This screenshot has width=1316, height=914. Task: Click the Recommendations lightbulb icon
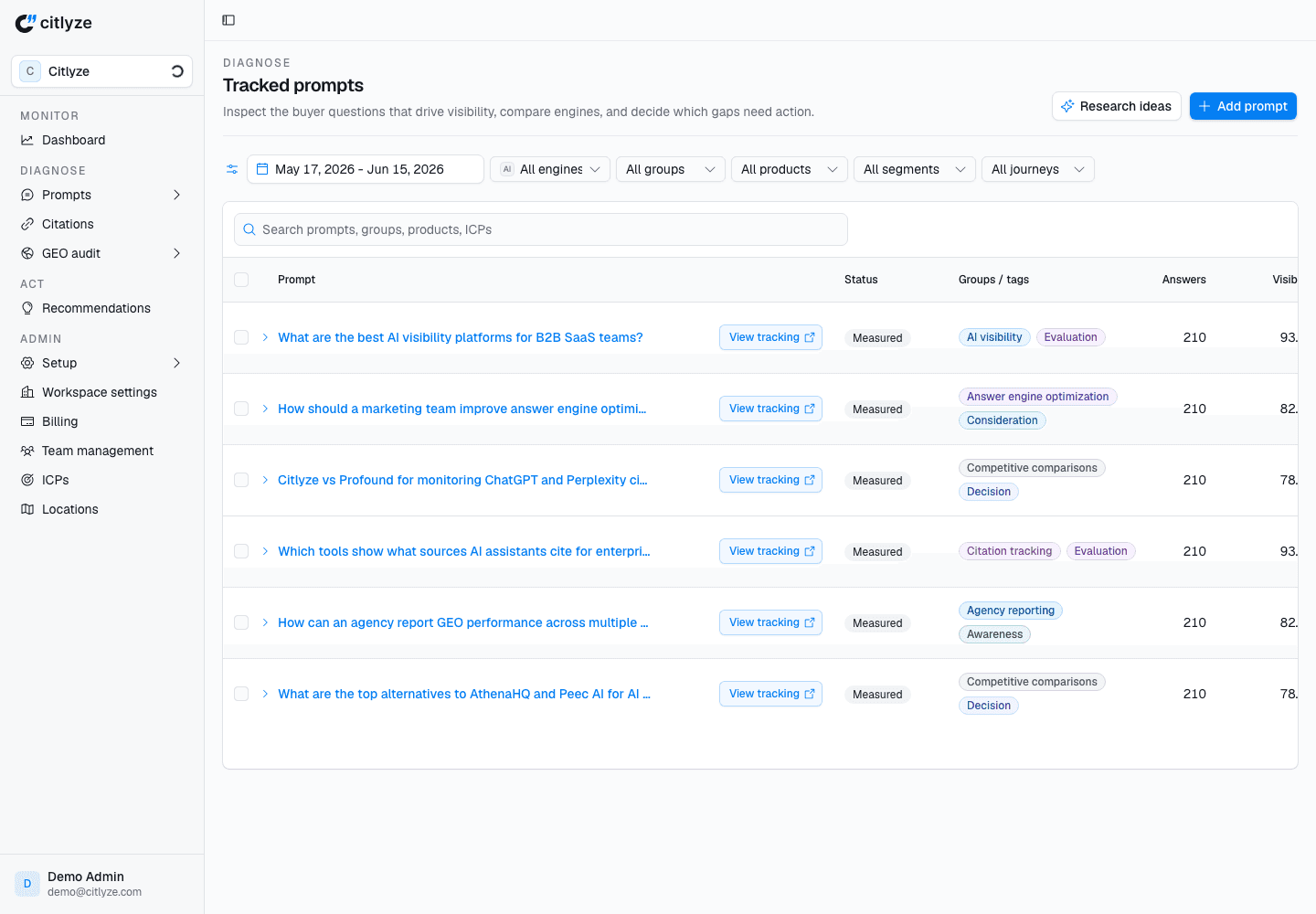point(27,308)
